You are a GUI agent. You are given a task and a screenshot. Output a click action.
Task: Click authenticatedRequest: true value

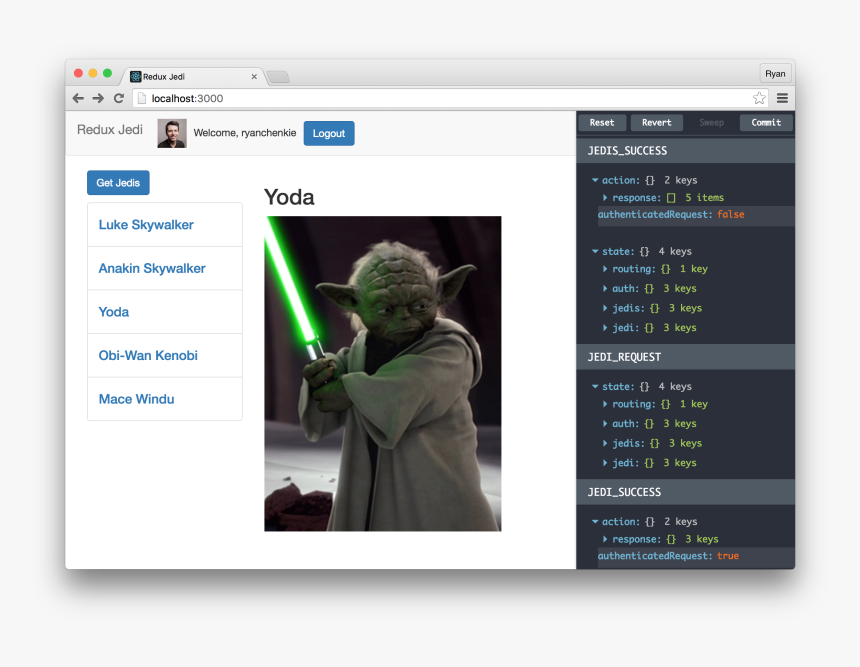728,556
